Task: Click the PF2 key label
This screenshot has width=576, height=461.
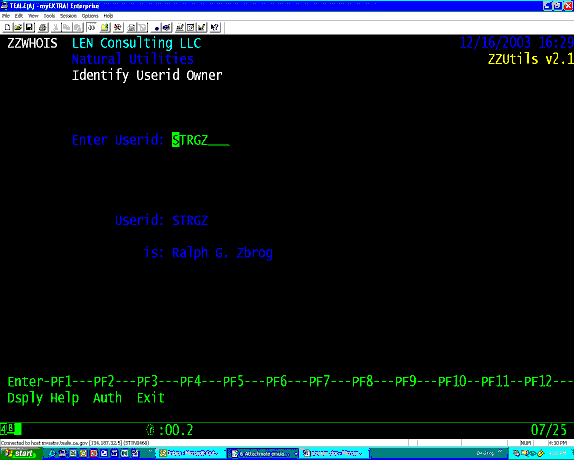Action: click(x=104, y=382)
